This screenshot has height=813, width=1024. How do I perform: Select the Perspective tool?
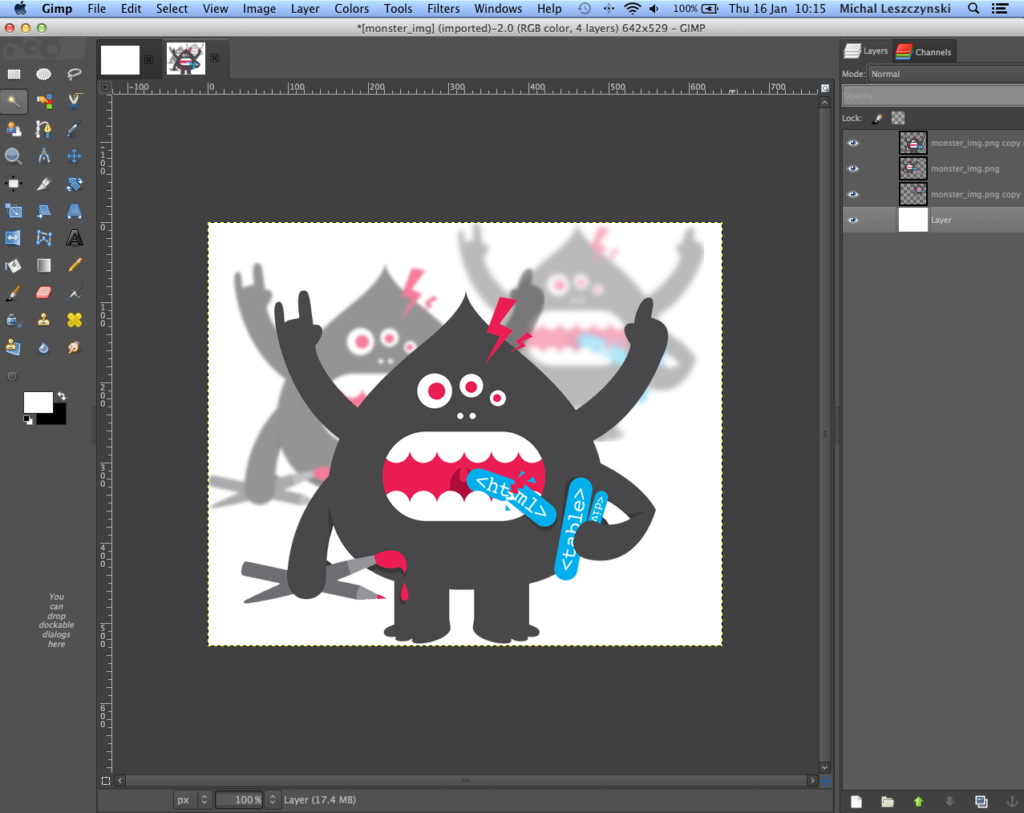(x=74, y=211)
